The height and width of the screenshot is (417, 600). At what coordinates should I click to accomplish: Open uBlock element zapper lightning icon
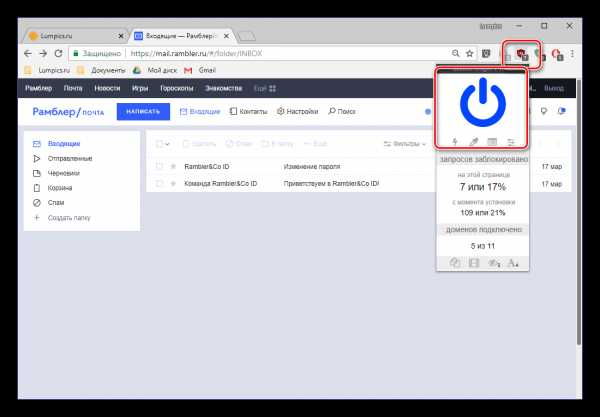tap(455, 143)
